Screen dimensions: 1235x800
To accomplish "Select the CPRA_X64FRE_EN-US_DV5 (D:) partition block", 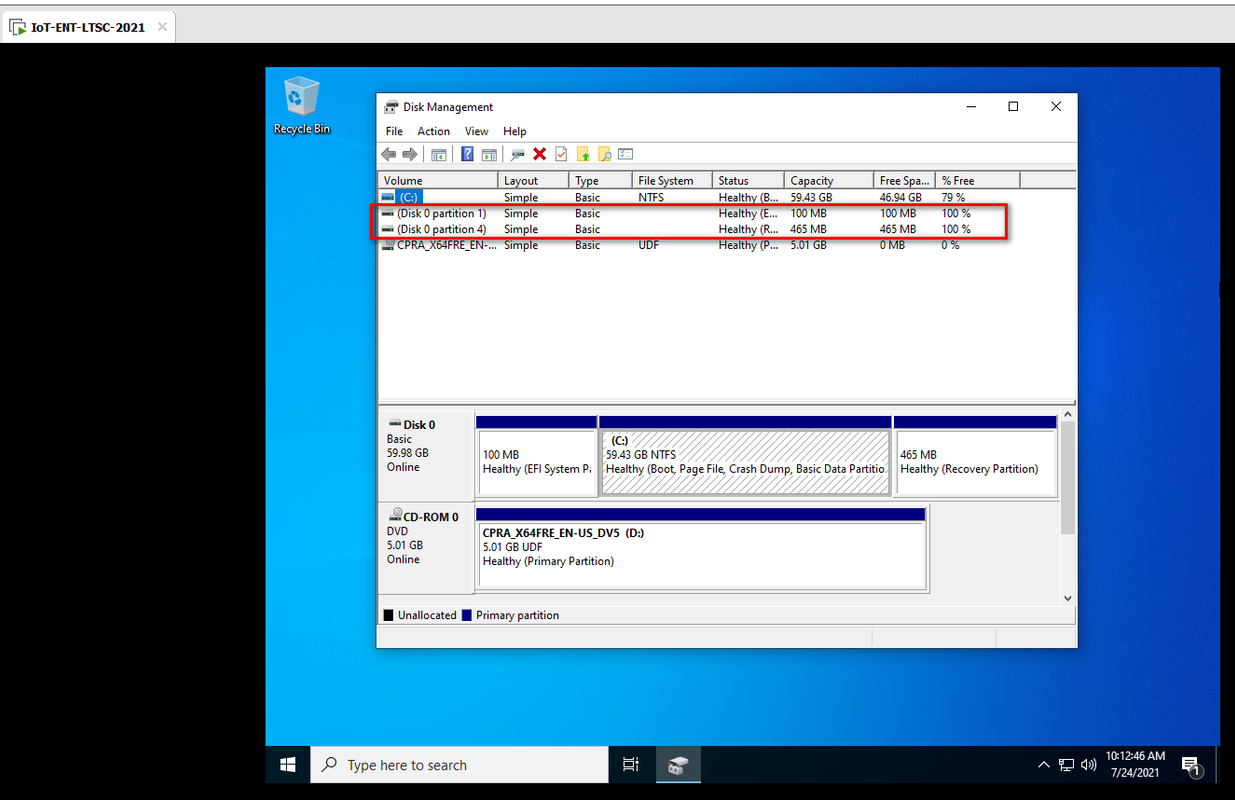I will click(701, 548).
